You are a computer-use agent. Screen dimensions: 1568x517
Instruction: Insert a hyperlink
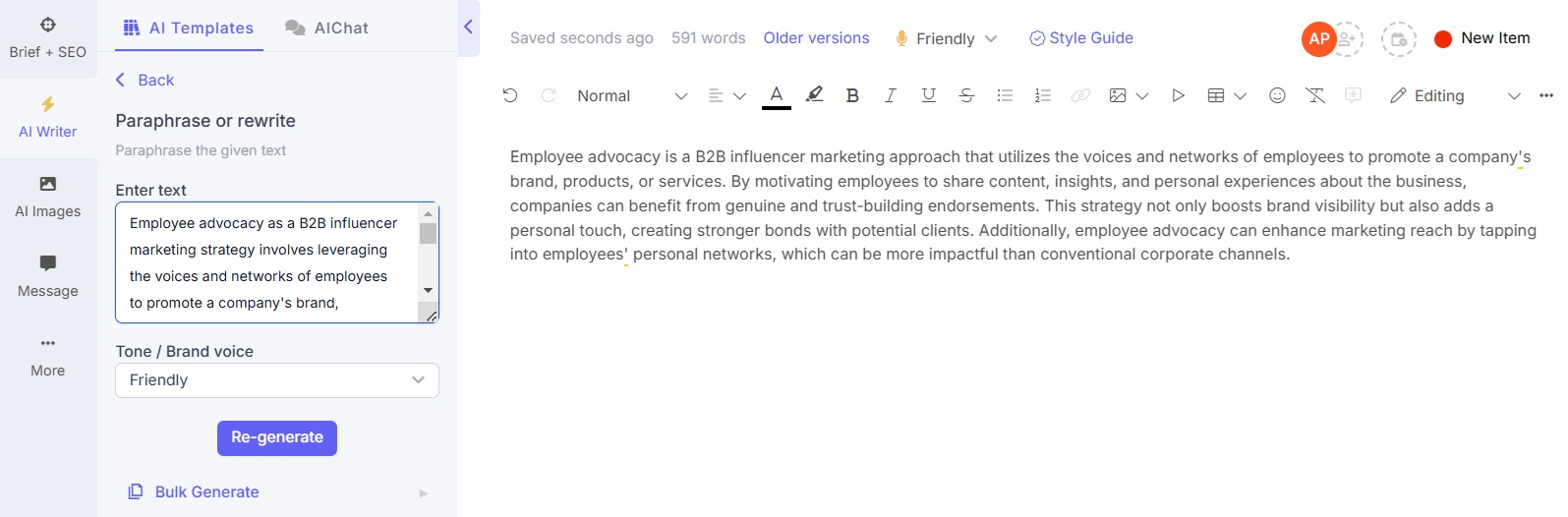[1080, 95]
